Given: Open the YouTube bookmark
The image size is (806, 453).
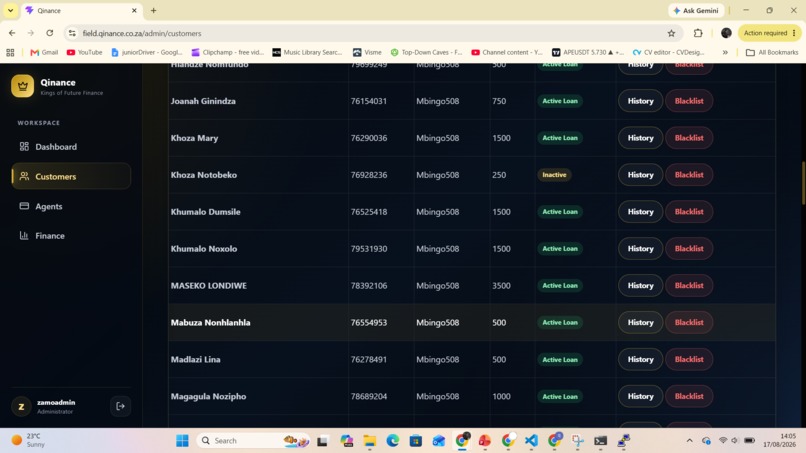Looking at the screenshot, I should [x=84, y=52].
